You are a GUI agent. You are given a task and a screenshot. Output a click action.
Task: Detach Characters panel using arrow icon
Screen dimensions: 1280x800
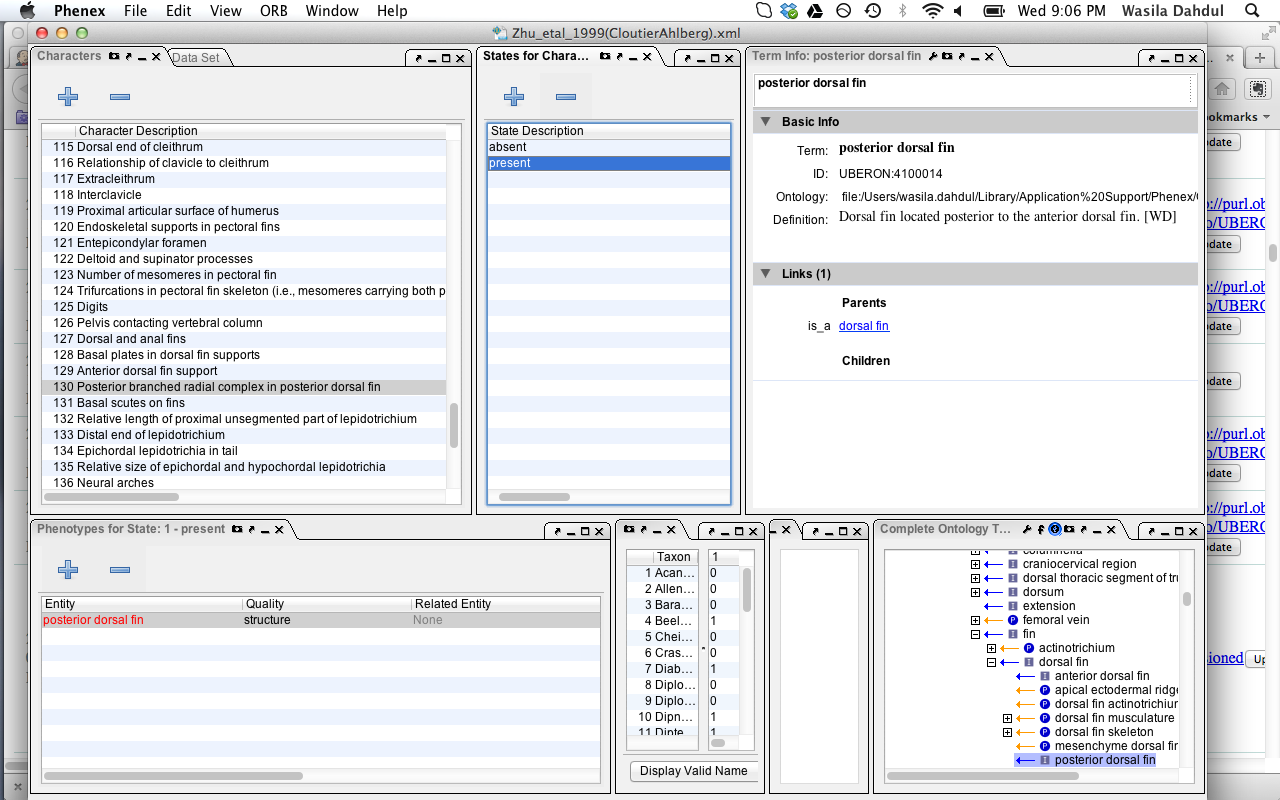128,57
